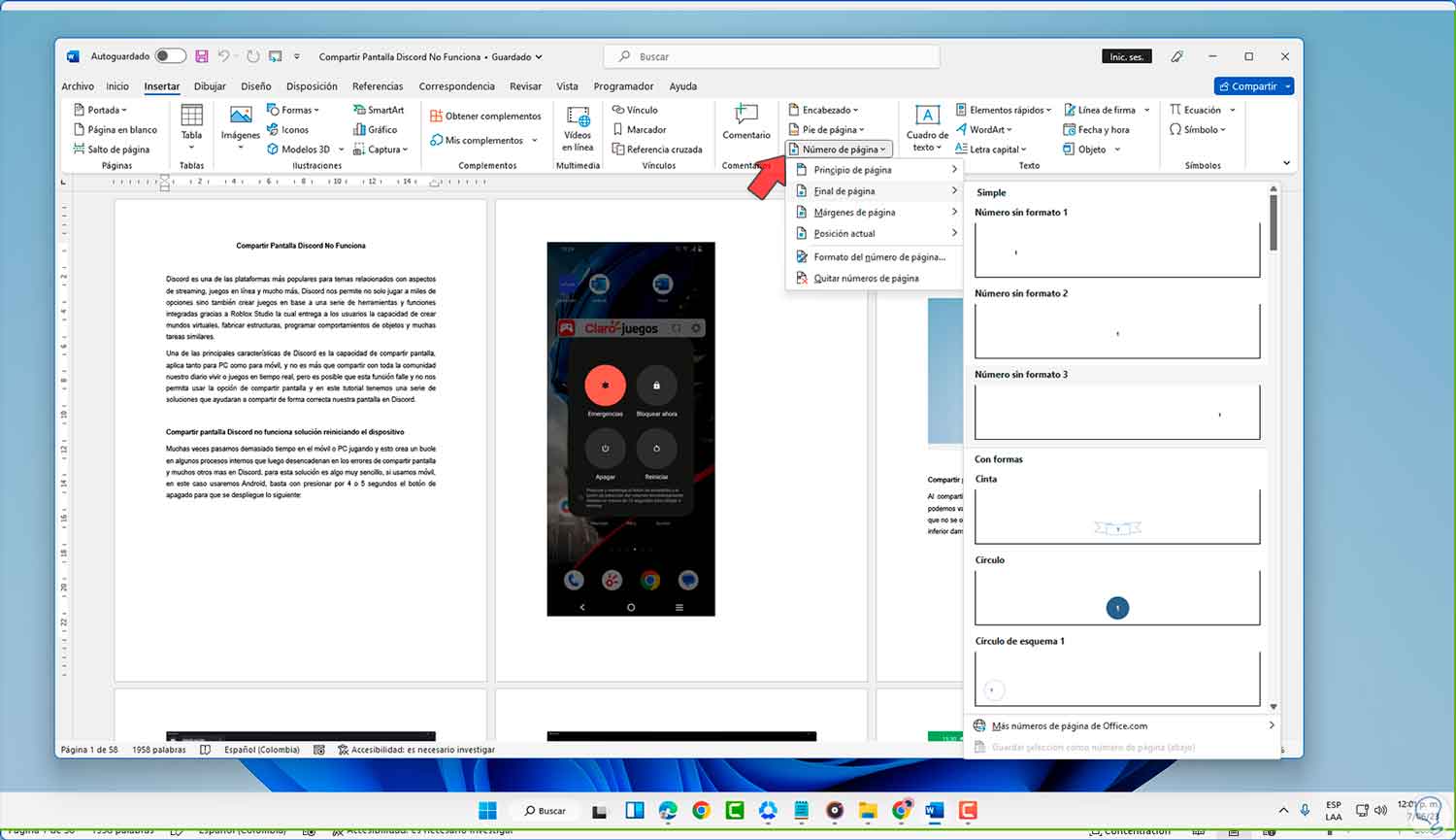1456x840 pixels.
Task: Open the Elementos rápidos dropdown
Action: click(x=1004, y=110)
